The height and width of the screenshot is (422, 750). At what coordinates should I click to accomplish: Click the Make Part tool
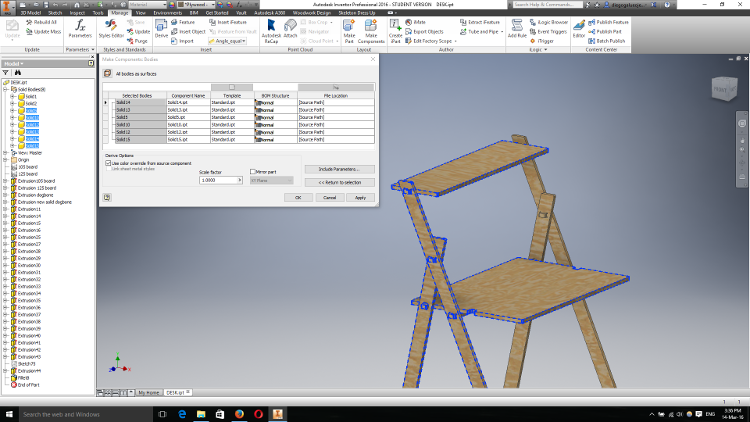(x=349, y=31)
